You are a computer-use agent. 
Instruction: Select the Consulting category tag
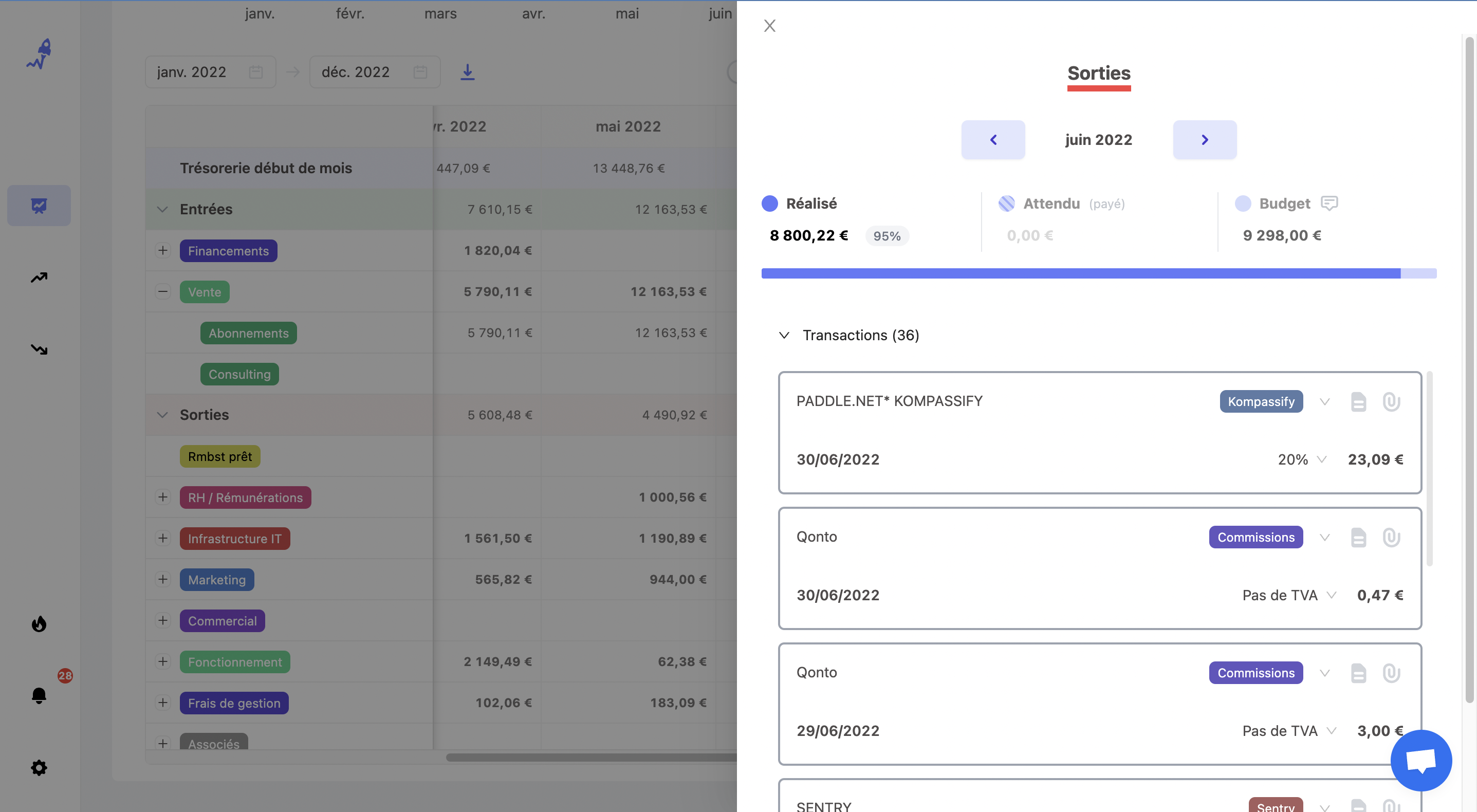coord(239,375)
